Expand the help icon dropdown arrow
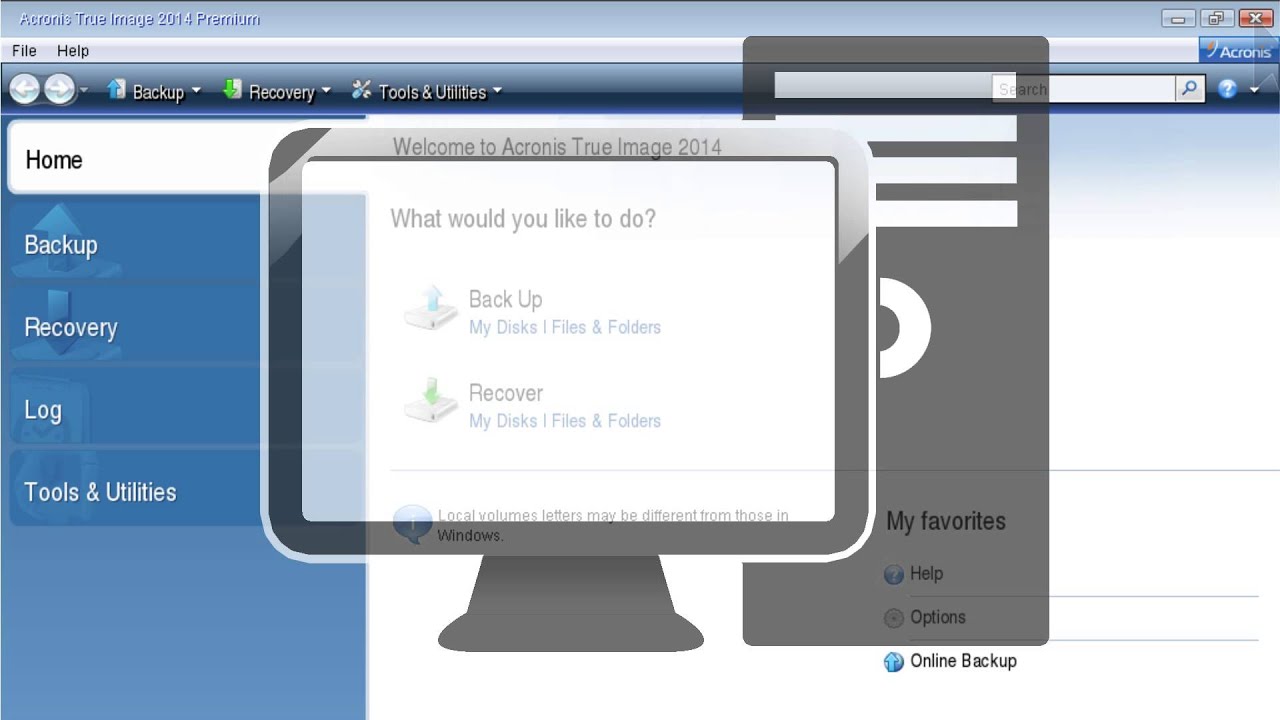Screen dimensions: 1280x720 tap(1255, 90)
